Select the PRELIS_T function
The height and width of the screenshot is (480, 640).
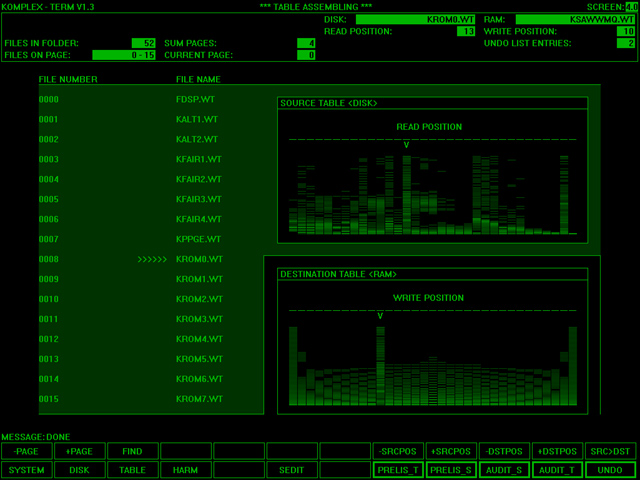pyautogui.click(x=398, y=470)
